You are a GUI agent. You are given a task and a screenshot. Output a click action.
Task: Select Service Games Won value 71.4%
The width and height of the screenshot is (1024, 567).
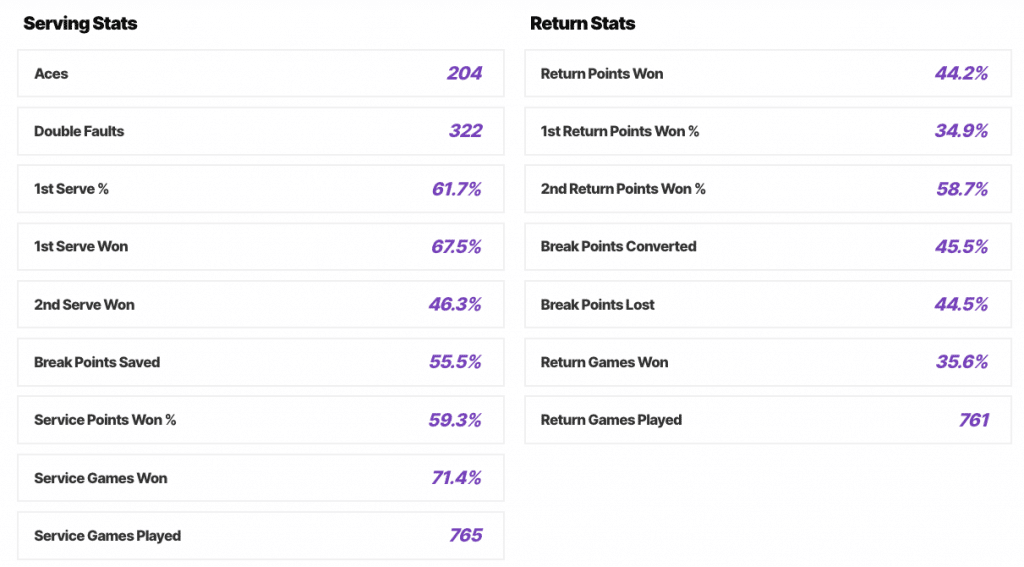[456, 478]
